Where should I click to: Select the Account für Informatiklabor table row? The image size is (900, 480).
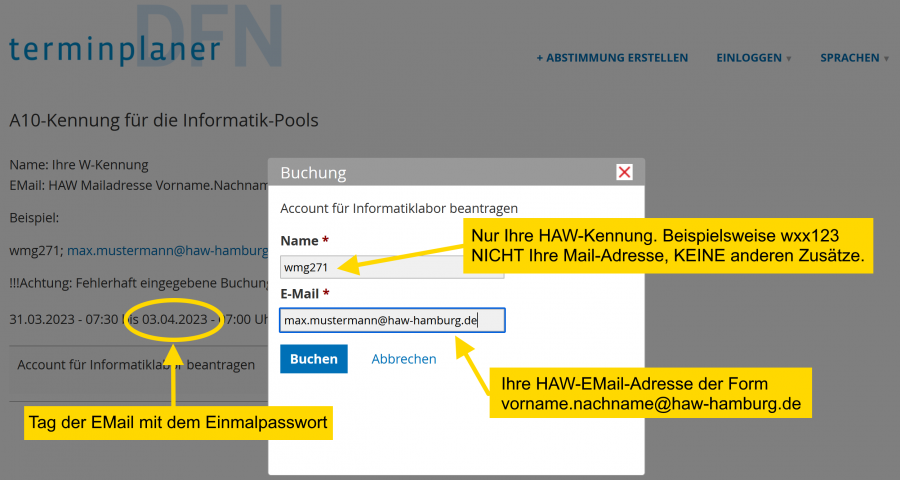136,365
